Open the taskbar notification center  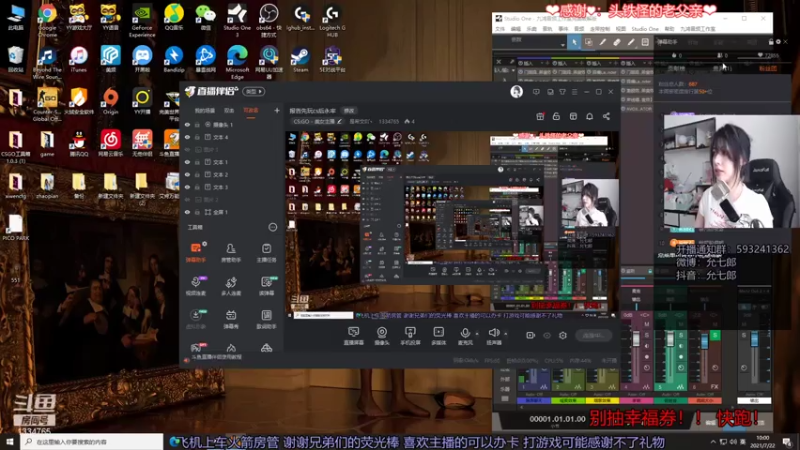[x=787, y=442]
